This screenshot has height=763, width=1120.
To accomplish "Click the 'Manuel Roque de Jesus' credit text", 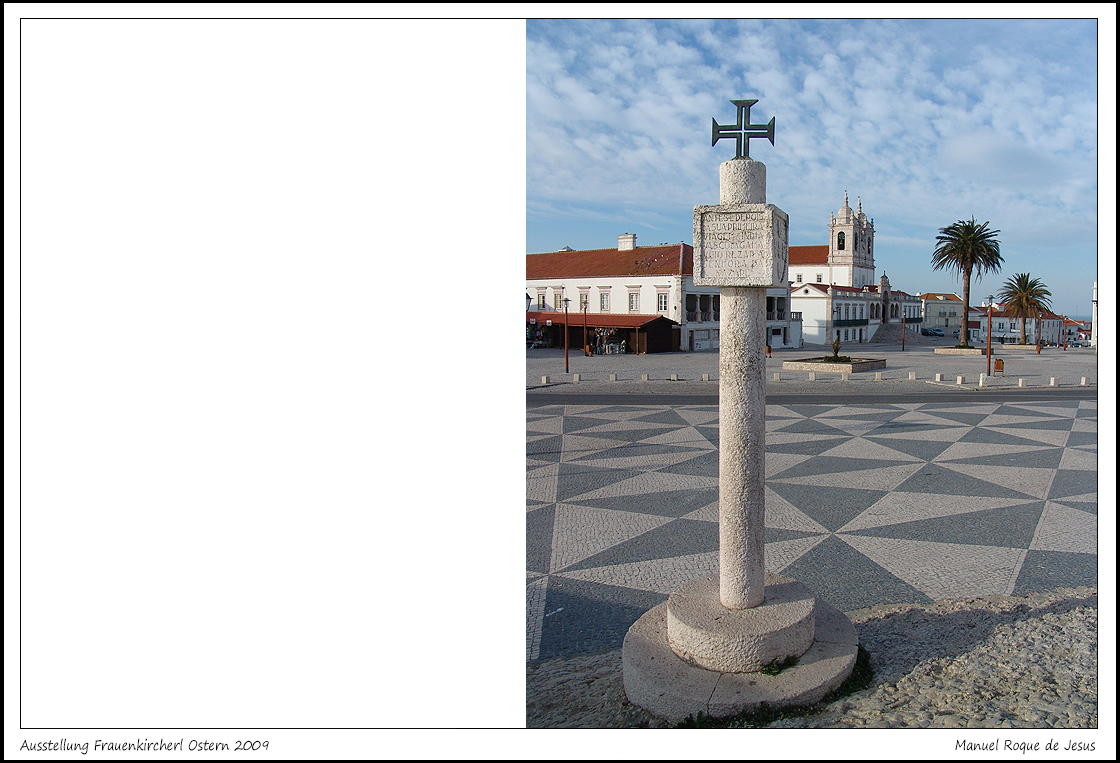I will pos(1024,745).
